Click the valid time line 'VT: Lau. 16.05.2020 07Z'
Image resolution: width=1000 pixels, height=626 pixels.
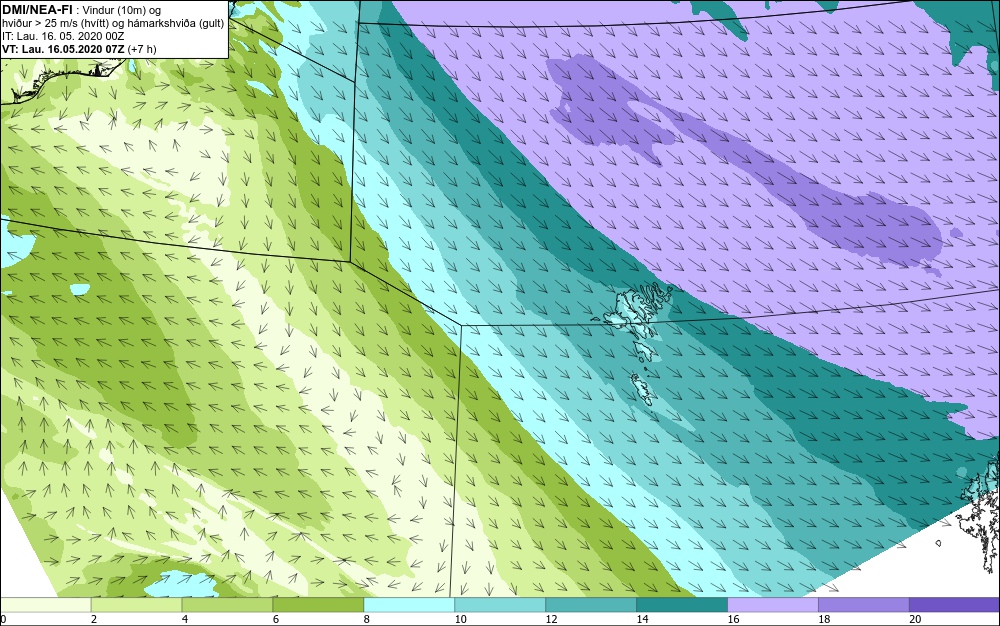[x=64, y=48]
